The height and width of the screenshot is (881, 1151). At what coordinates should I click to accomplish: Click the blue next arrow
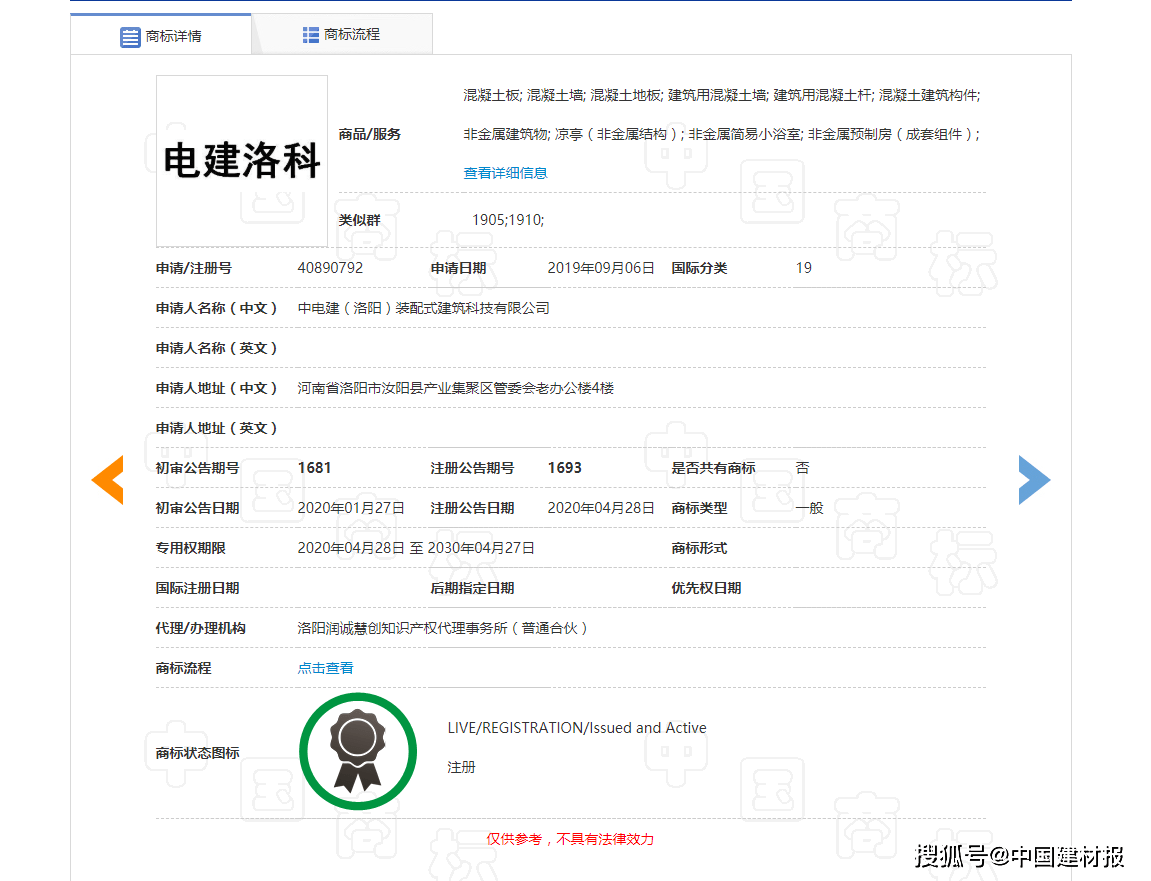(x=1034, y=480)
